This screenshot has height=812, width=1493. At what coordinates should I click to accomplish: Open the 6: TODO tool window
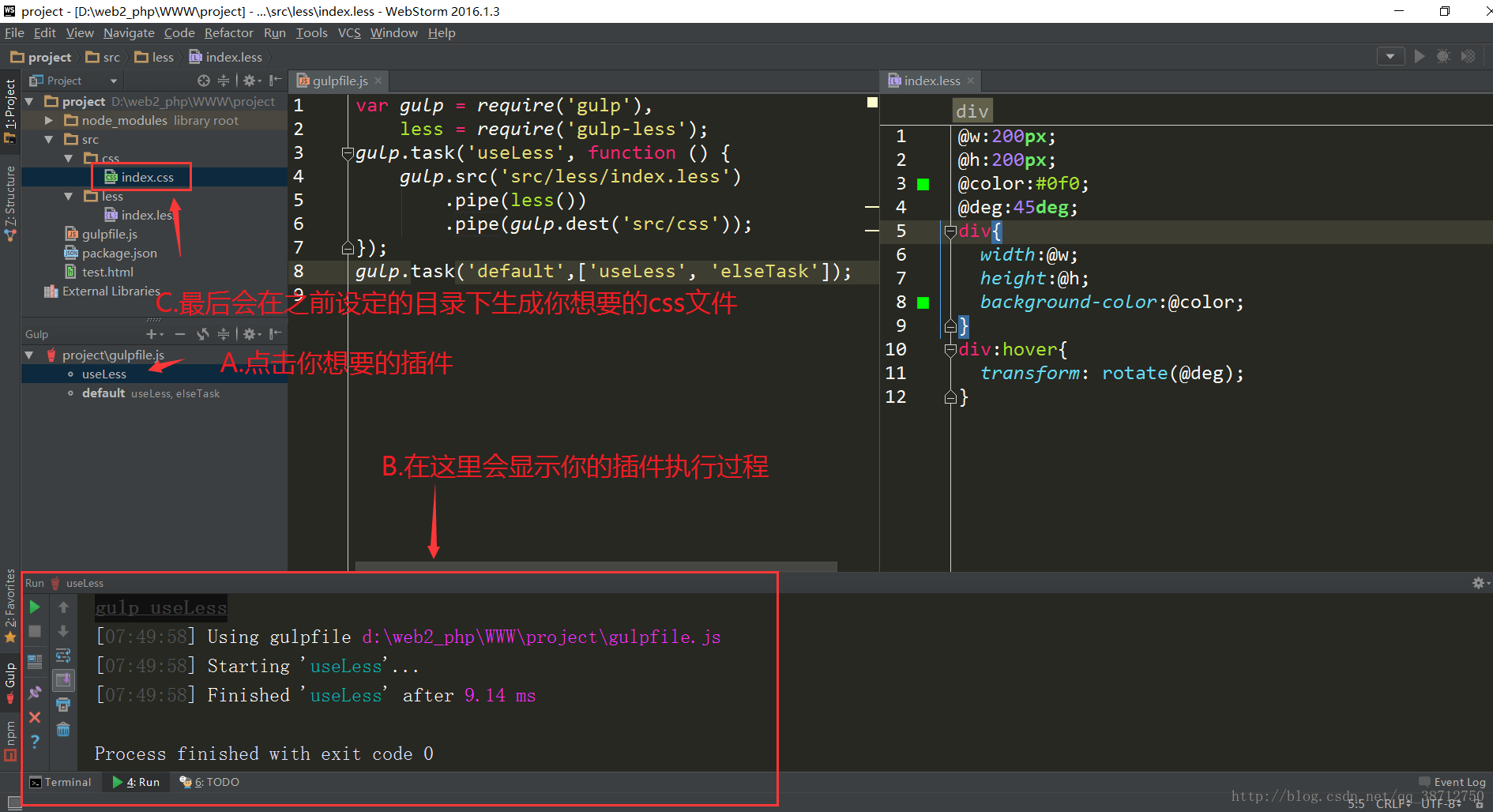(209, 782)
